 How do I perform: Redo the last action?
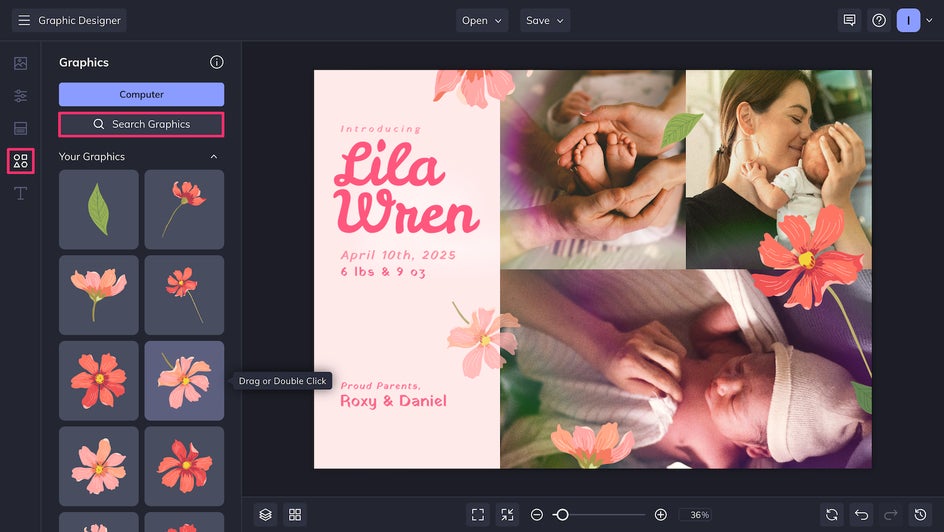pos(890,515)
